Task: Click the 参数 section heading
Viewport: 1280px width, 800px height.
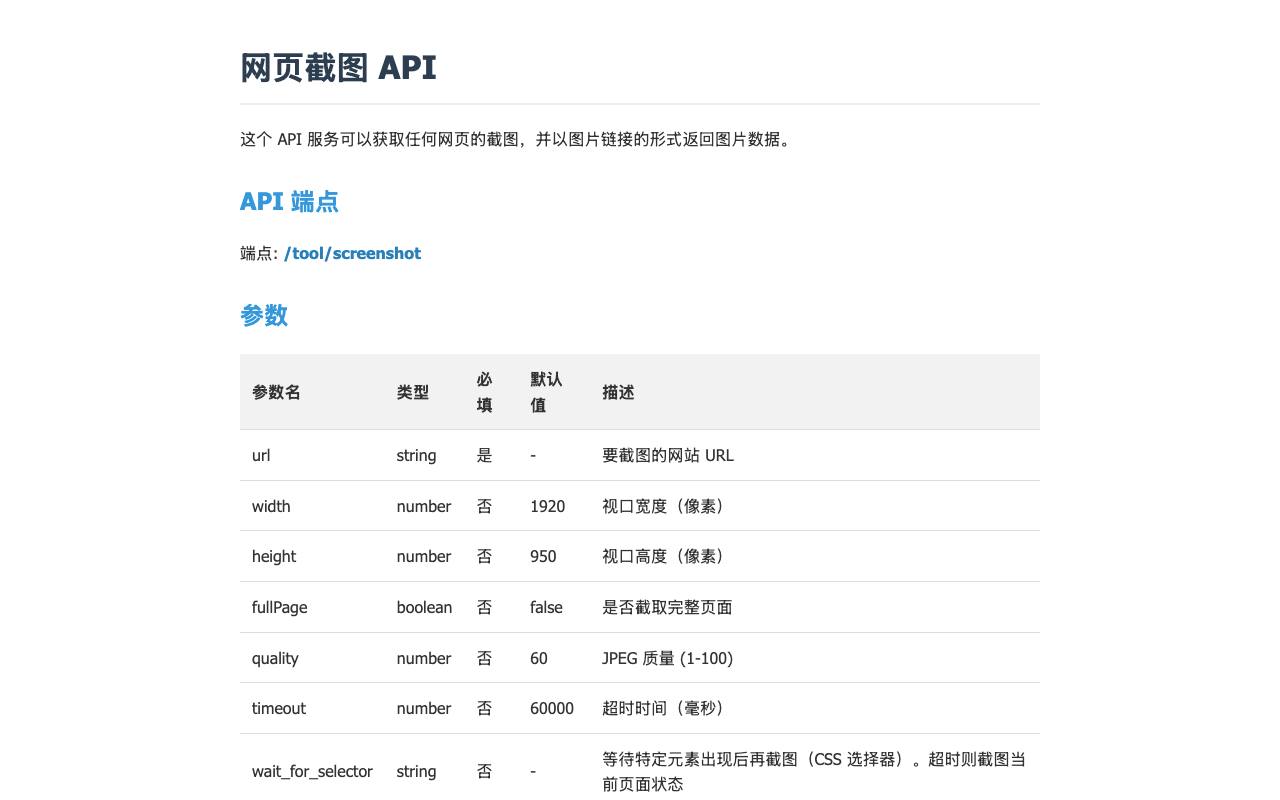Action: click(x=264, y=315)
